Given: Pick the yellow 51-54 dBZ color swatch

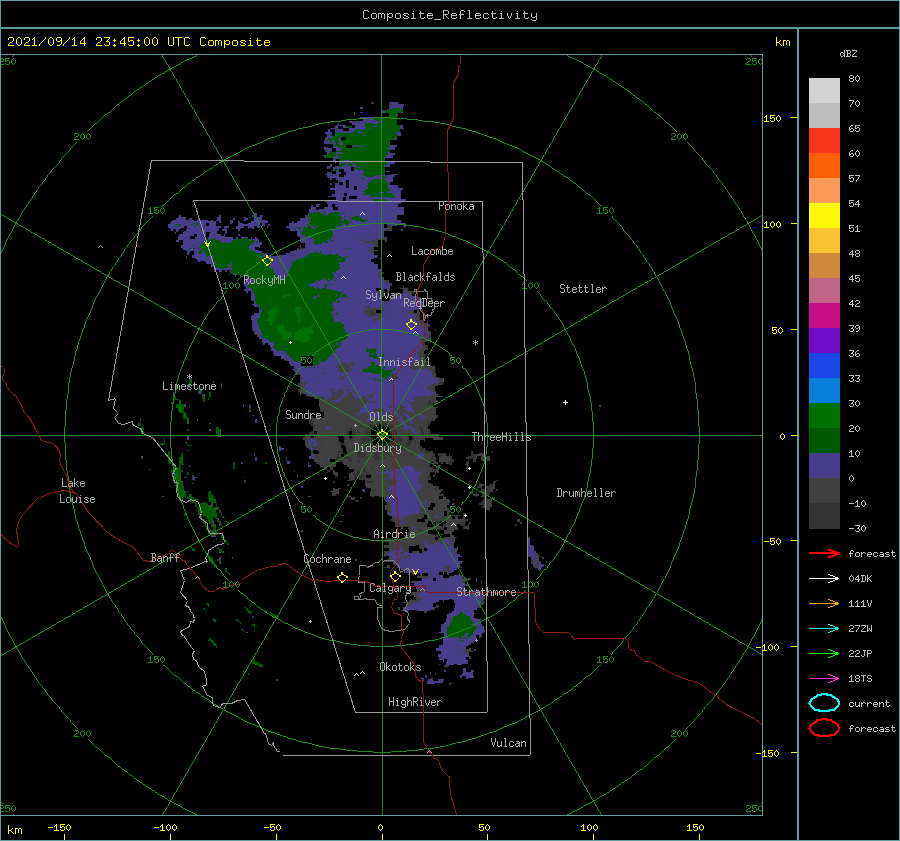Looking at the screenshot, I should pyautogui.click(x=824, y=216).
